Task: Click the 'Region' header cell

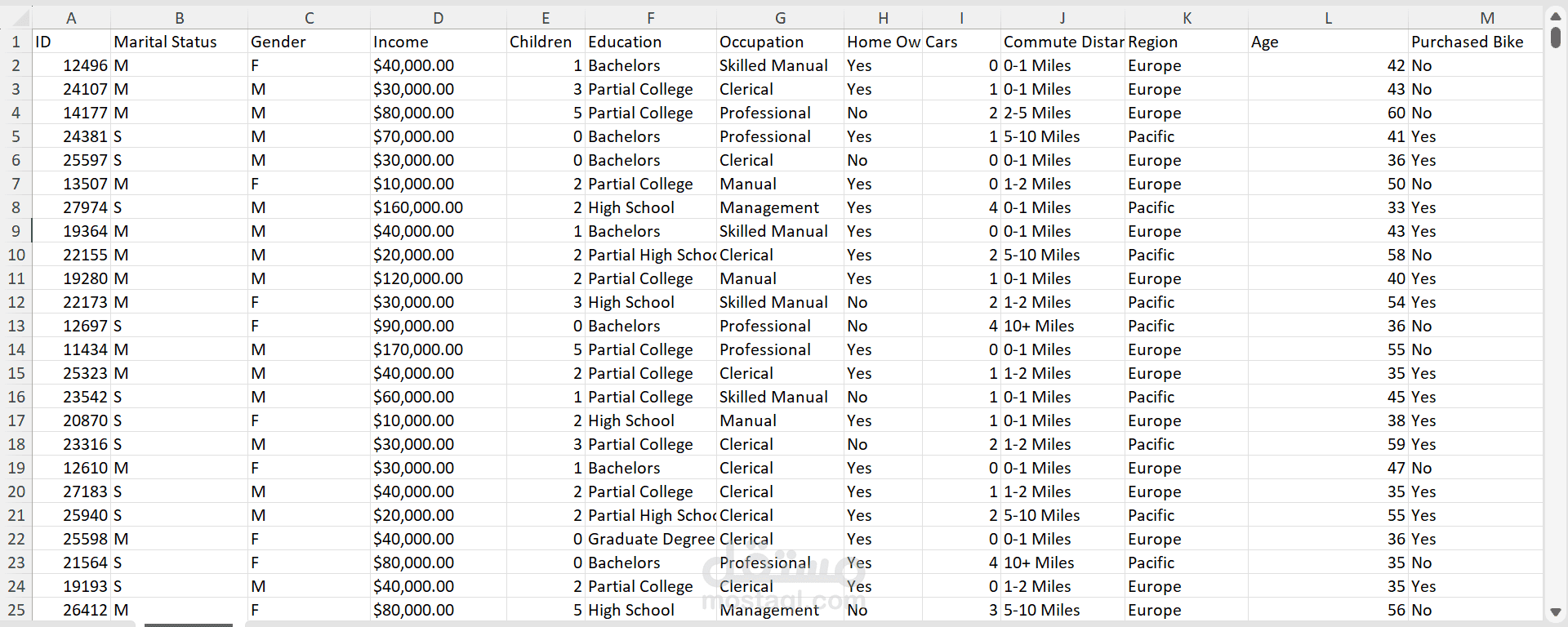Action: pos(1187,42)
